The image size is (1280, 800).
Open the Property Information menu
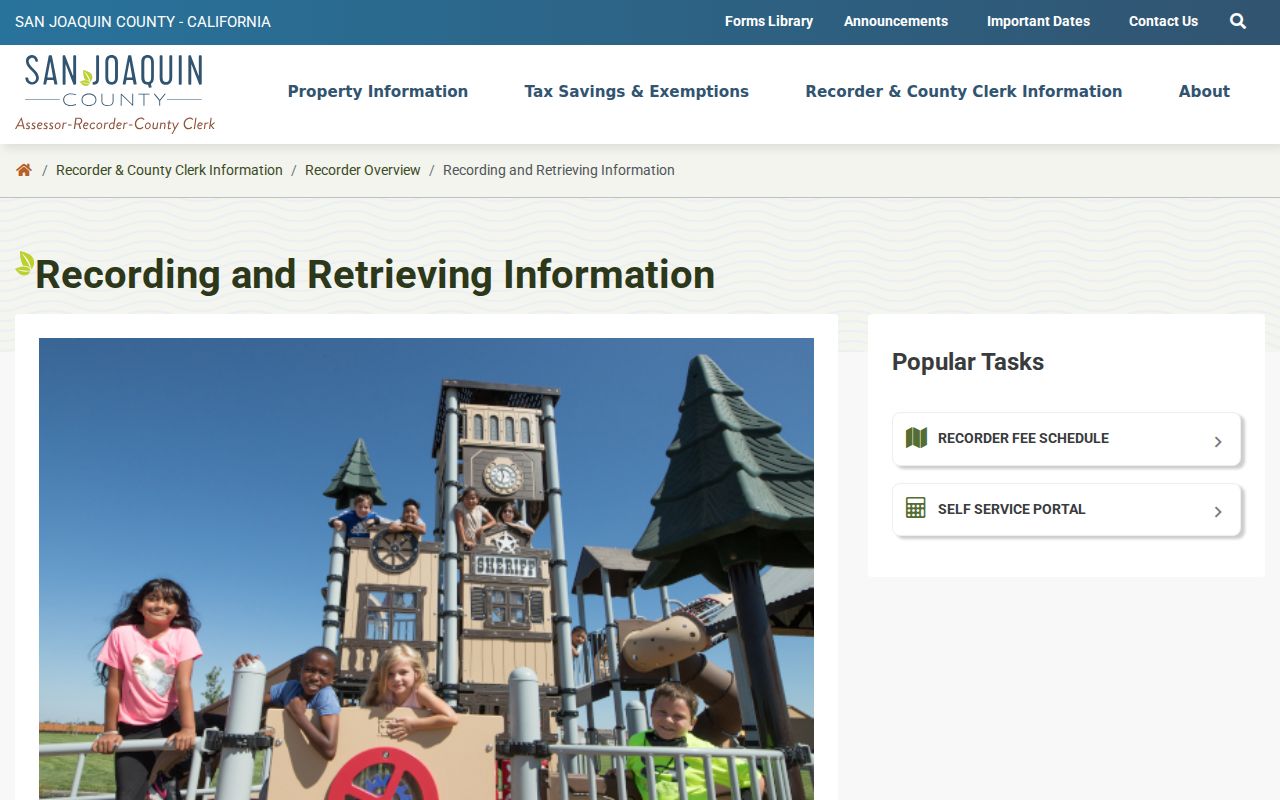pos(378,91)
